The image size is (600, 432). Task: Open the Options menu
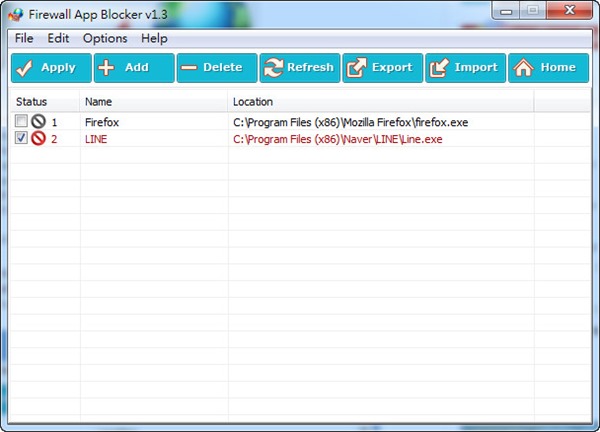click(105, 38)
